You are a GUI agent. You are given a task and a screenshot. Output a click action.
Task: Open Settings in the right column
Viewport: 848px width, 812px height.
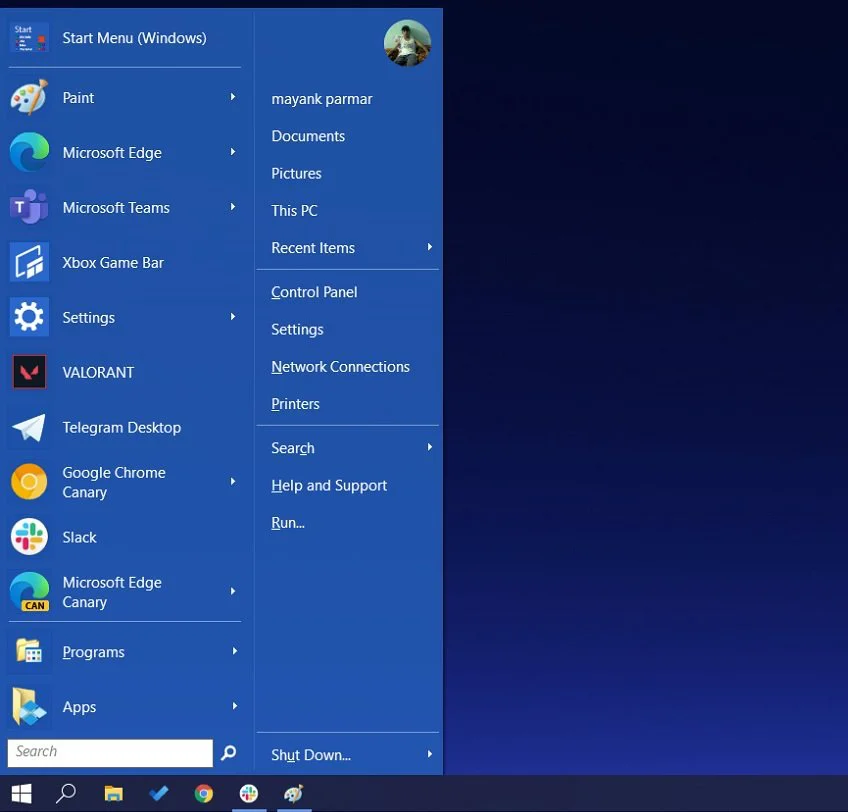(x=297, y=330)
